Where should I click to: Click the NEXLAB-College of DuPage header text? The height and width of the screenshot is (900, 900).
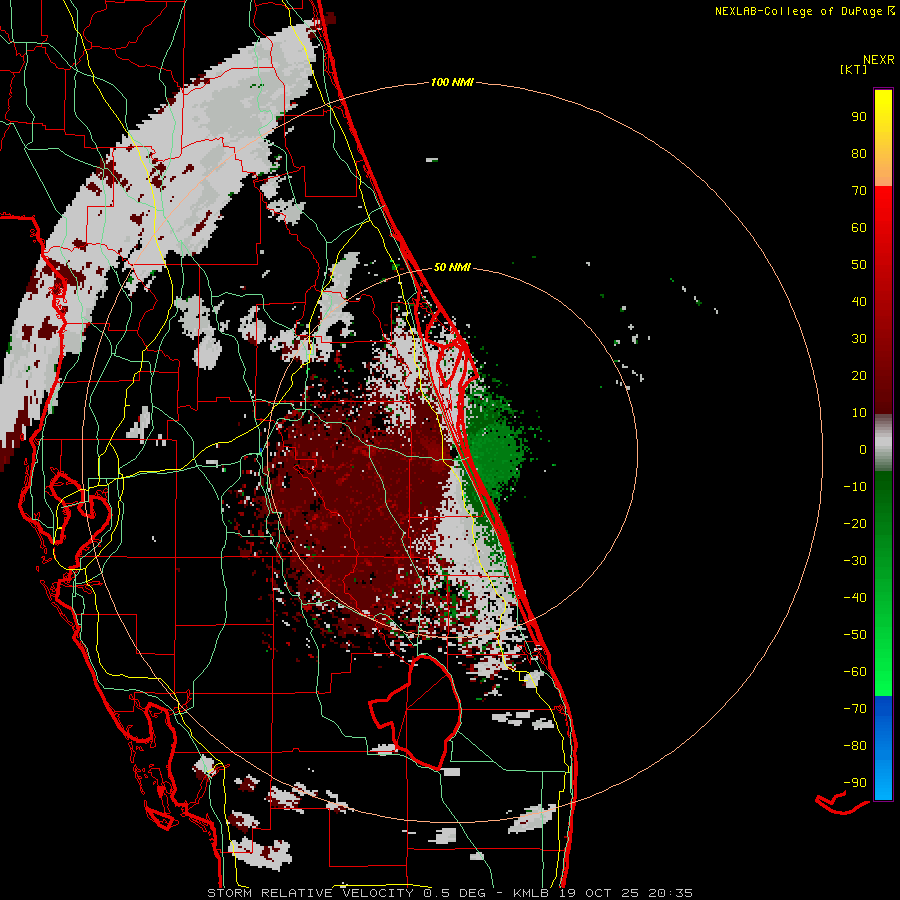coord(798,11)
